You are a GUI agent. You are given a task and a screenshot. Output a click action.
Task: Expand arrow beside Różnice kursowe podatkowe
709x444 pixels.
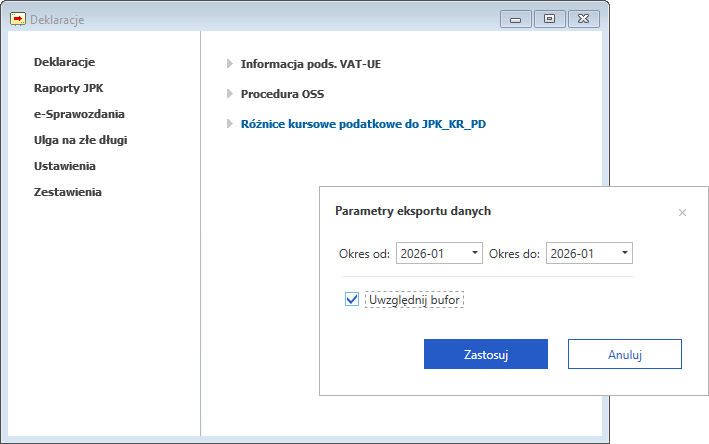pos(230,125)
